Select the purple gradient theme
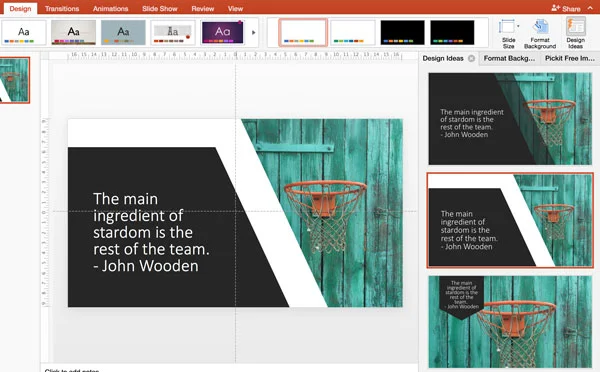Screen dimensions: 600x372 pos(222,33)
